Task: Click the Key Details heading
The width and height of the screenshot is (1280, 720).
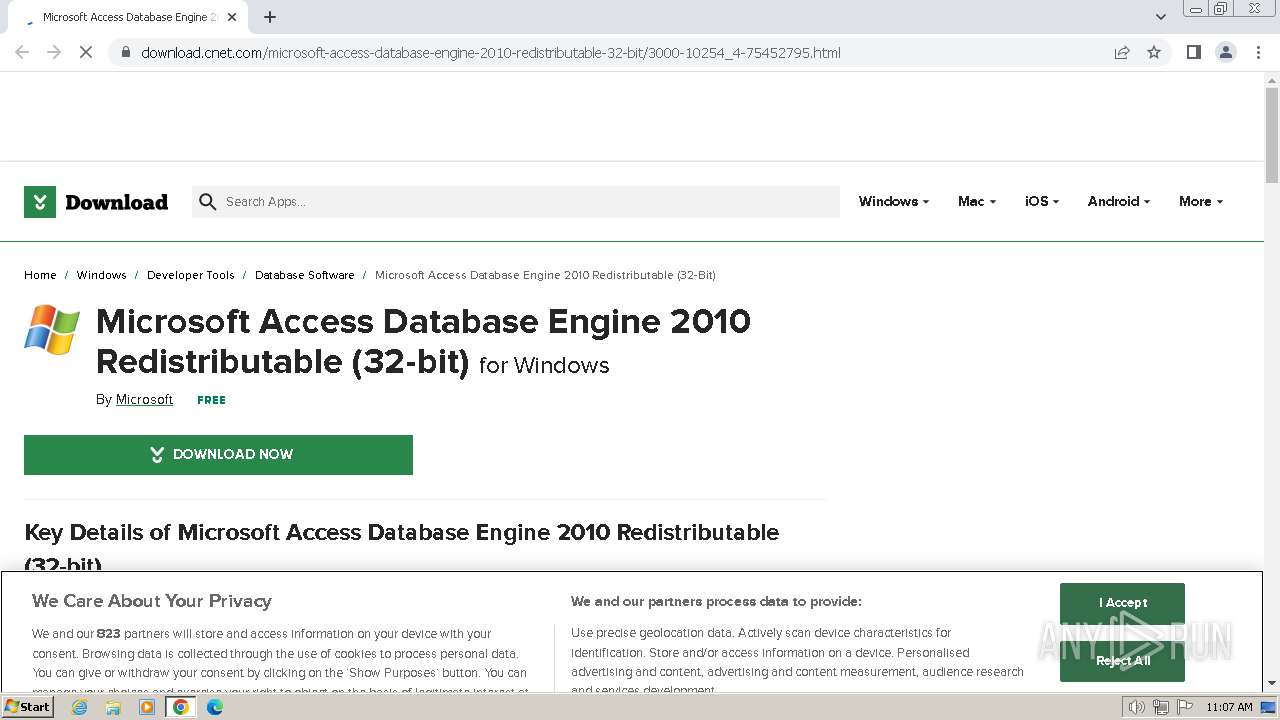Action: (x=401, y=549)
